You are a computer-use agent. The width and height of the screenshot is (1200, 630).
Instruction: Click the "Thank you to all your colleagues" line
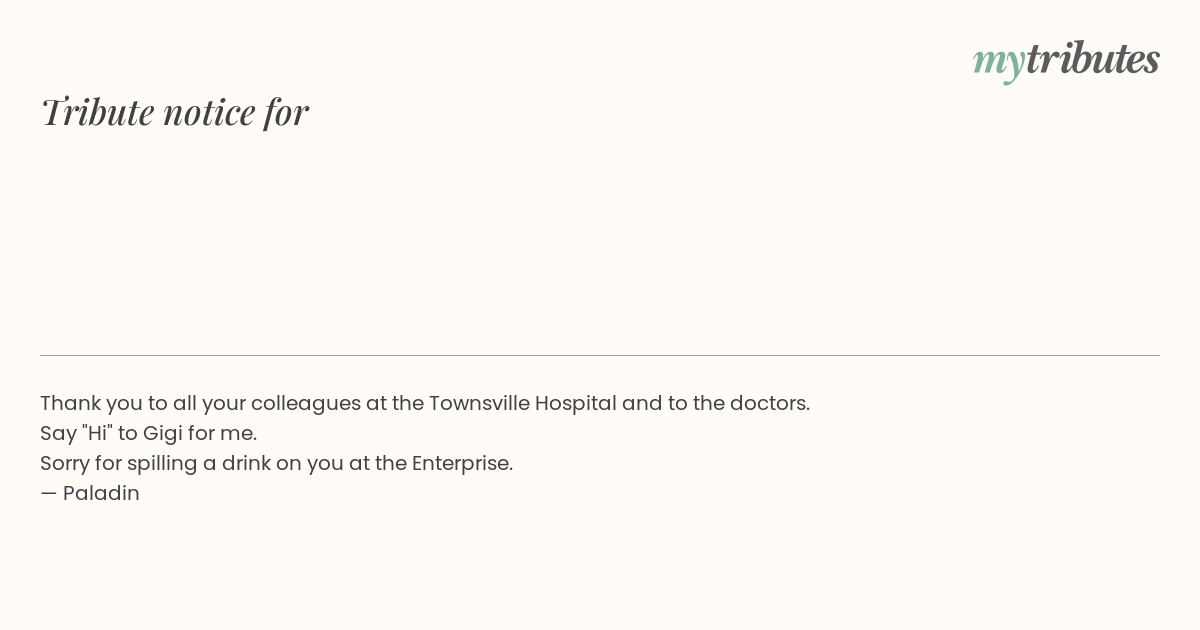pos(425,403)
